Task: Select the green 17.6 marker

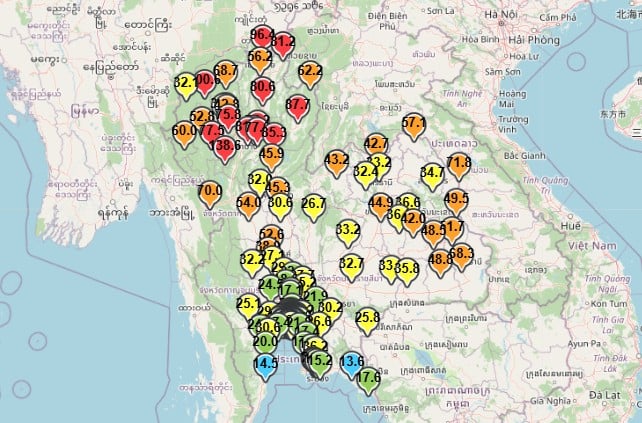Action: (x=369, y=379)
